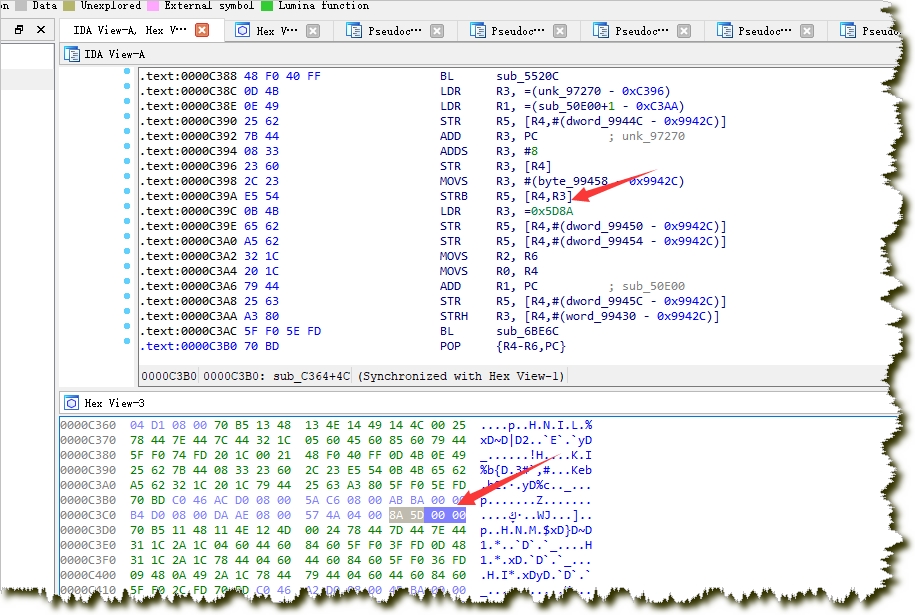The height and width of the screenshot is (615, 915).
Task: Toggle breakpoint dot at address 0000C390
Action: 127,116
